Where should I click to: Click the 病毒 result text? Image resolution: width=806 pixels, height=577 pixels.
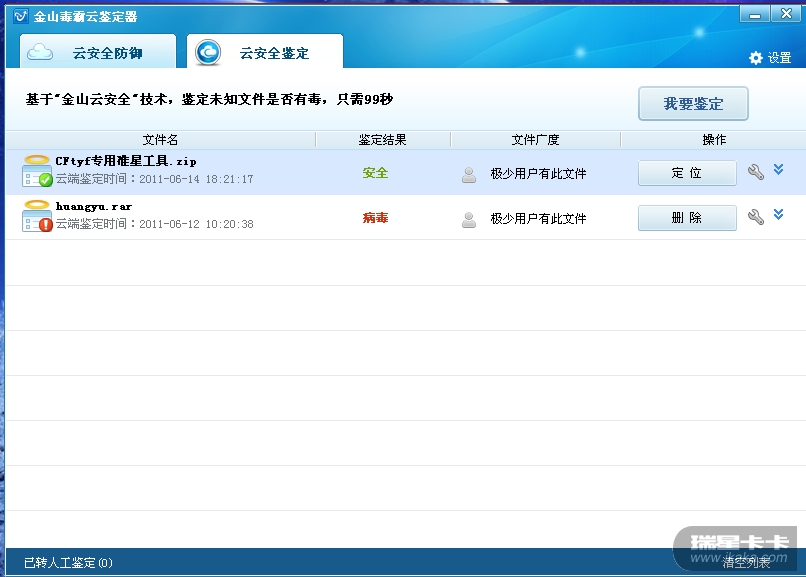click(x=375, y=218)
